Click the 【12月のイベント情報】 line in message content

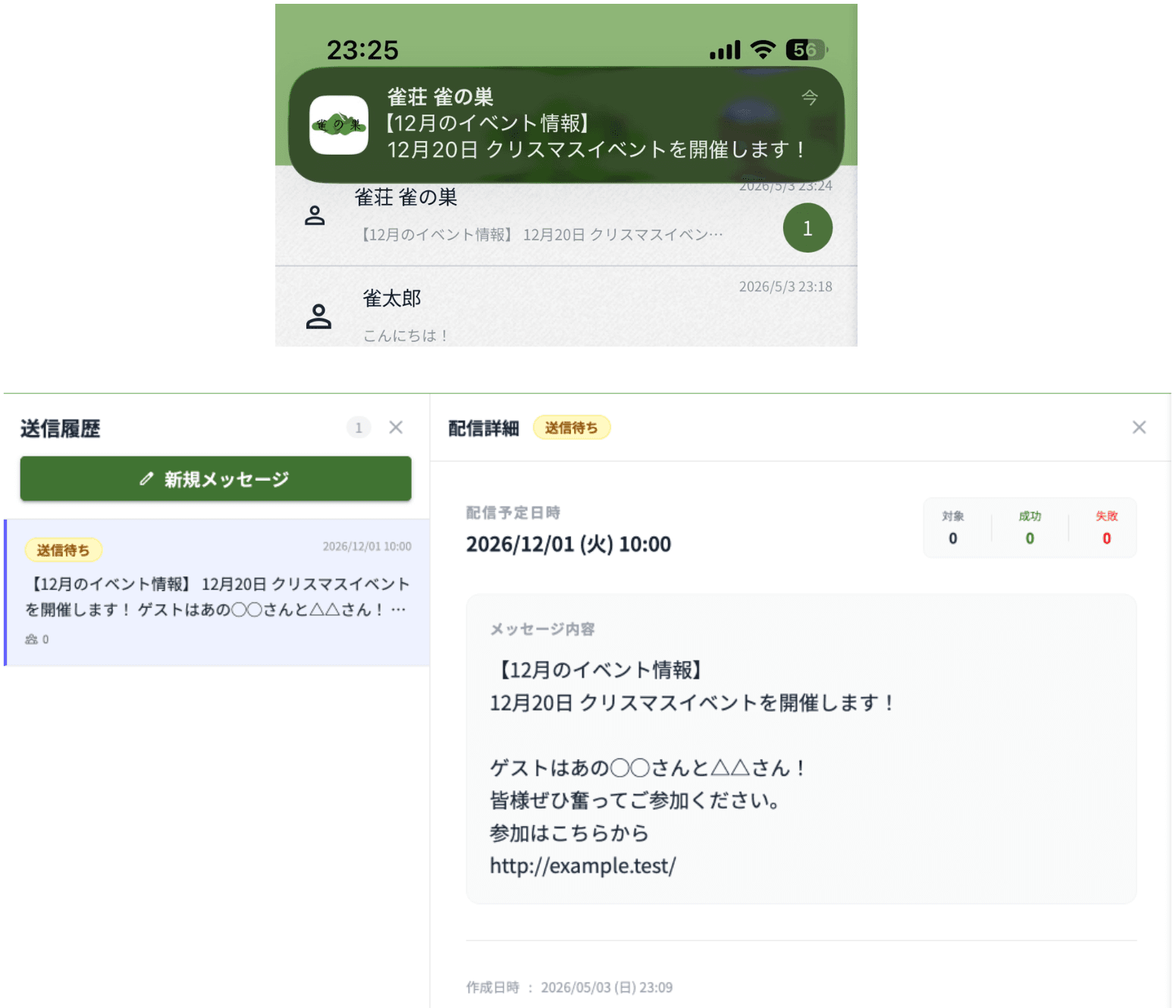click(599, 670)
